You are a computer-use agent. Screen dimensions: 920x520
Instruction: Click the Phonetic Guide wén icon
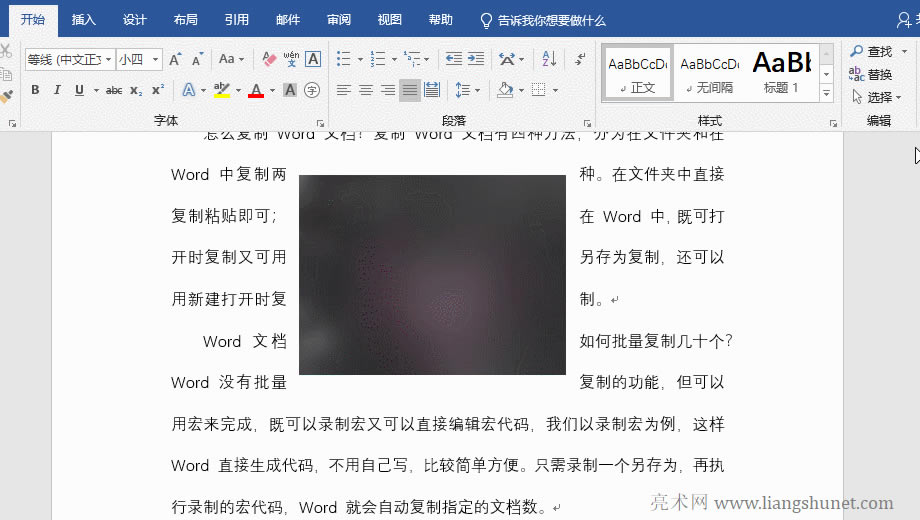[x=291, y=60]
